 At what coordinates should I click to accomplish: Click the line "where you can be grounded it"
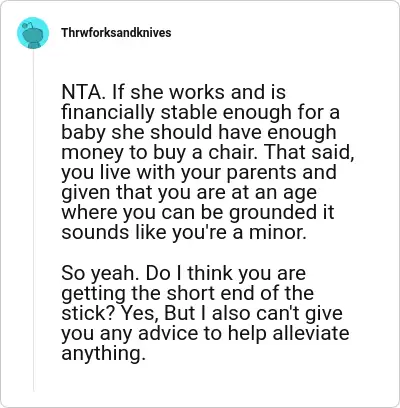pyautogui.click(x=198, y=212)
